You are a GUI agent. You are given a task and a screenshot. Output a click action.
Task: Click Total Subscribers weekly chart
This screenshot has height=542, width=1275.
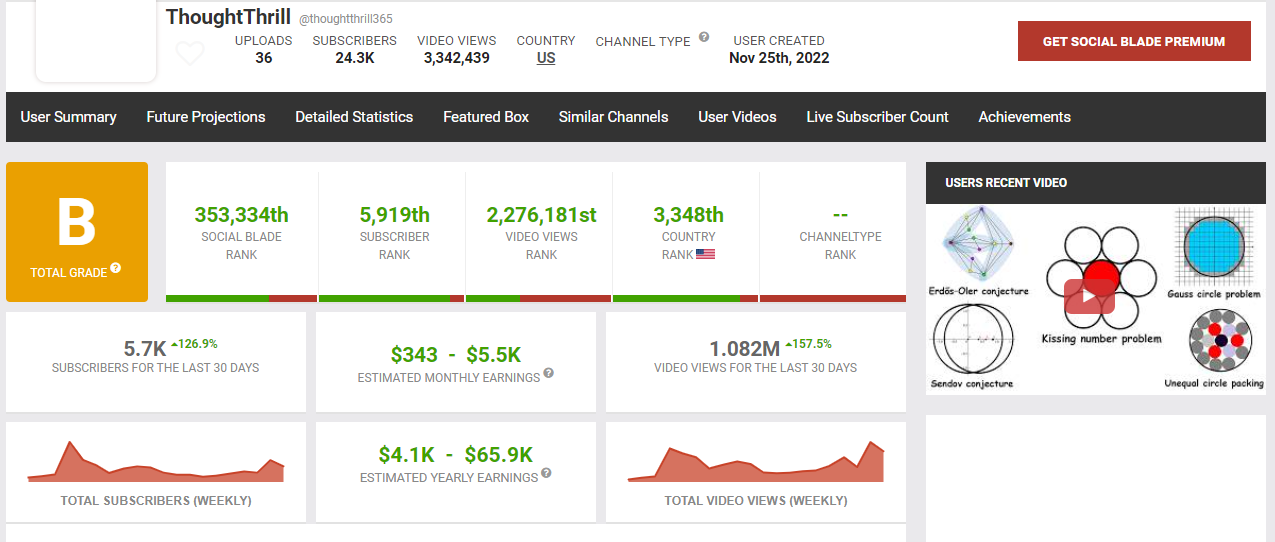tap(156, 462)
